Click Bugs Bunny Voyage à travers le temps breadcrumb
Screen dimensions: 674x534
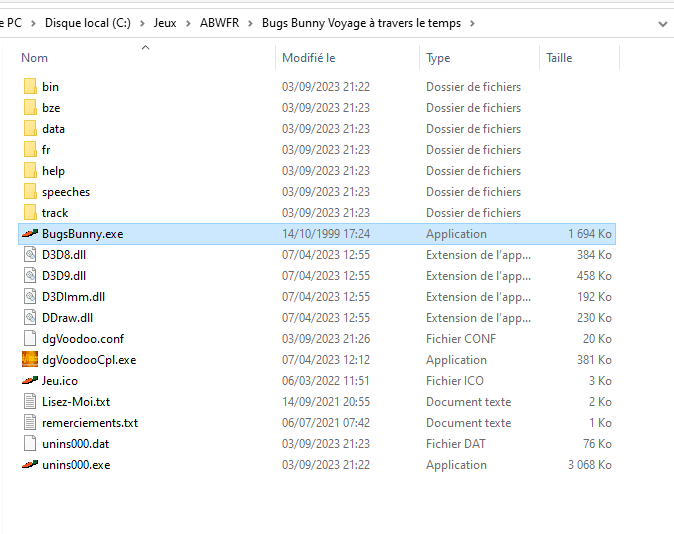[x=361, y=23]
